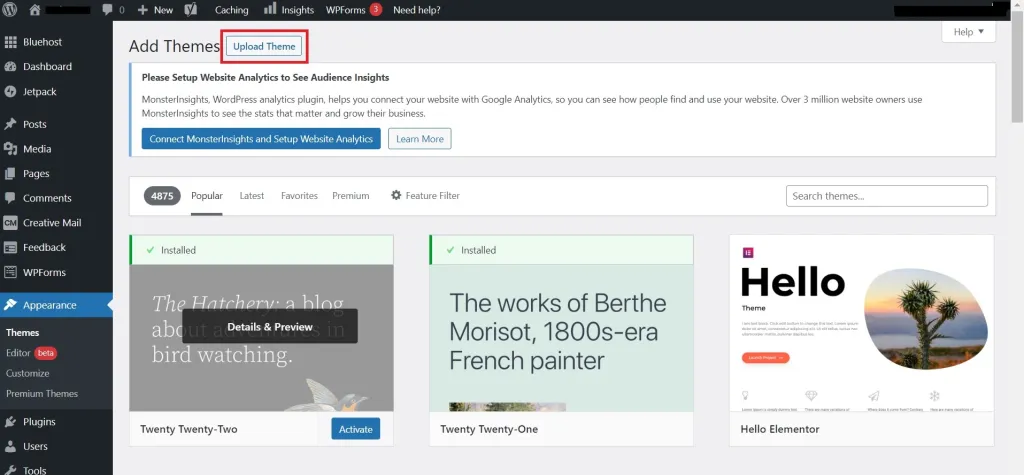The height and width of the screenshot is (475, 1024).
Task: Open the Customize submenu item
Action: (27, 373)
